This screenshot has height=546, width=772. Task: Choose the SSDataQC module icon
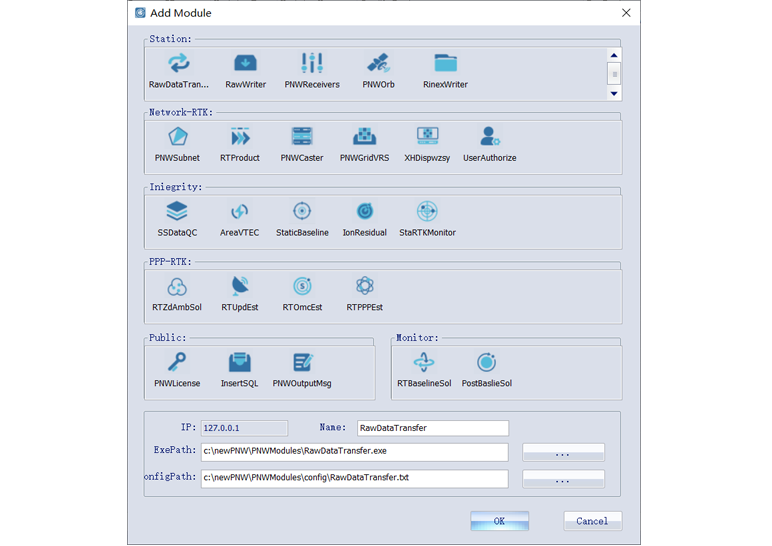coord(177,211)
